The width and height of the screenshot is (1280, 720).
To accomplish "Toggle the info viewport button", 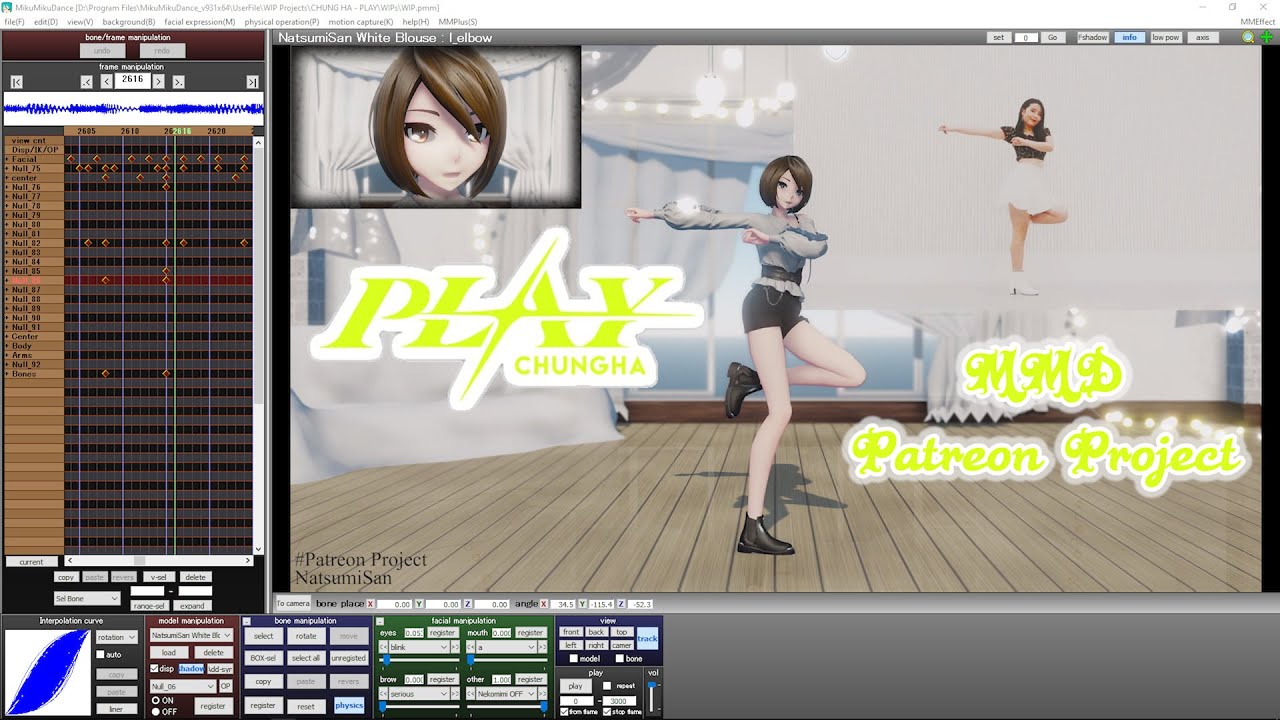I will [1129, 37].
